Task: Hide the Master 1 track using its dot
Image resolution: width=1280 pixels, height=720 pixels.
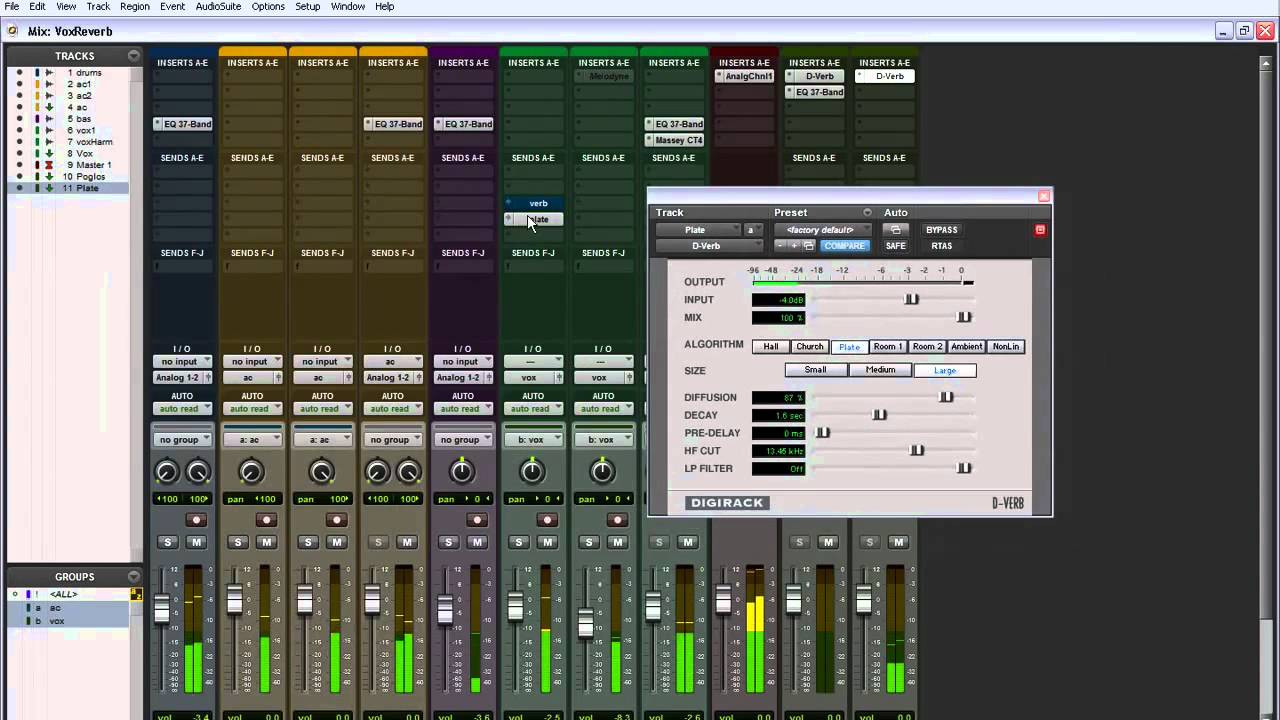Action: coord(19,165)
